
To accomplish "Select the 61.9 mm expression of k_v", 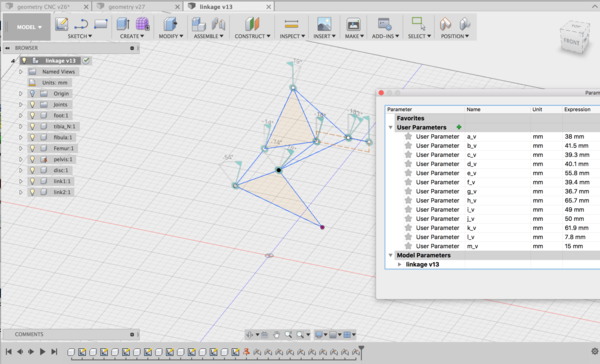I will (581, 228).
